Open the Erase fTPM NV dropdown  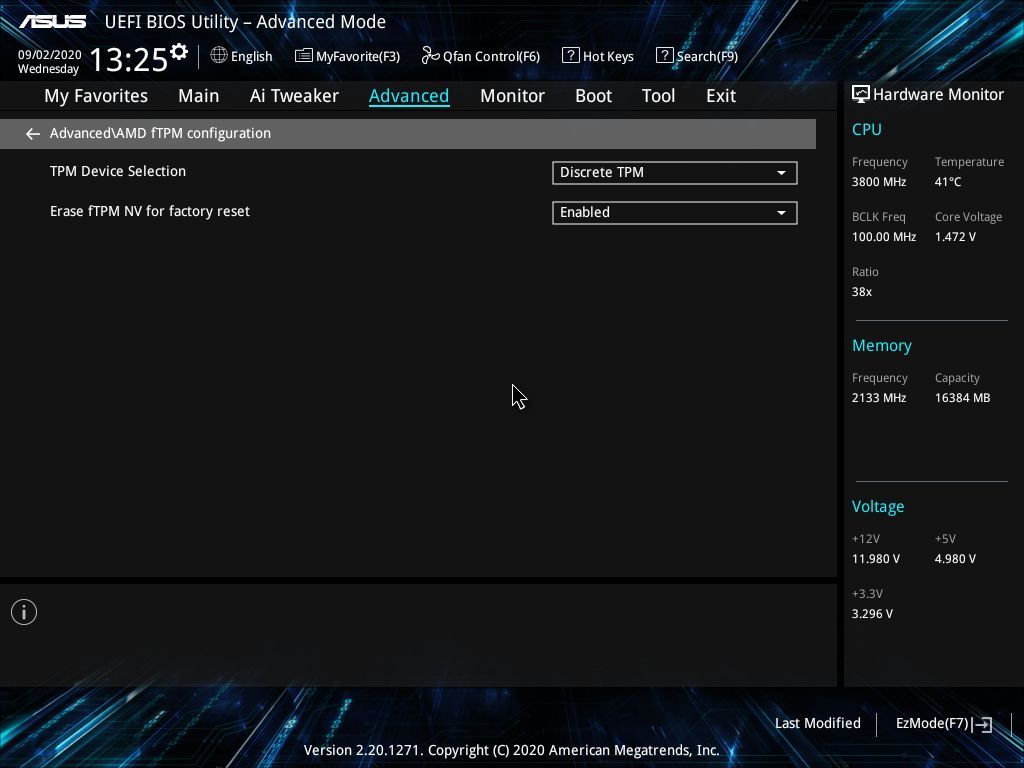point(675,212)
